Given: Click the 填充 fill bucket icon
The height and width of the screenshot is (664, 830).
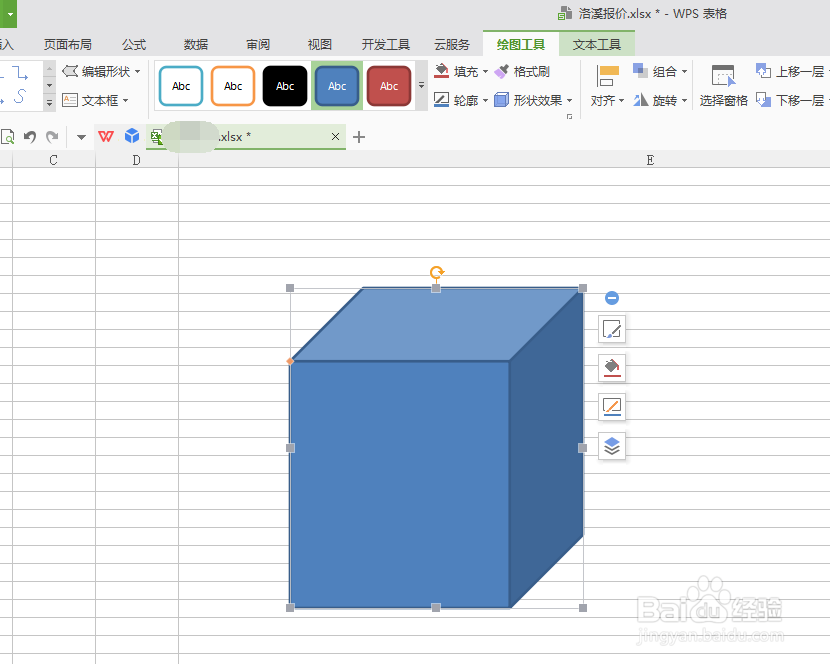Looking at the screenshot, I should 441,71.
